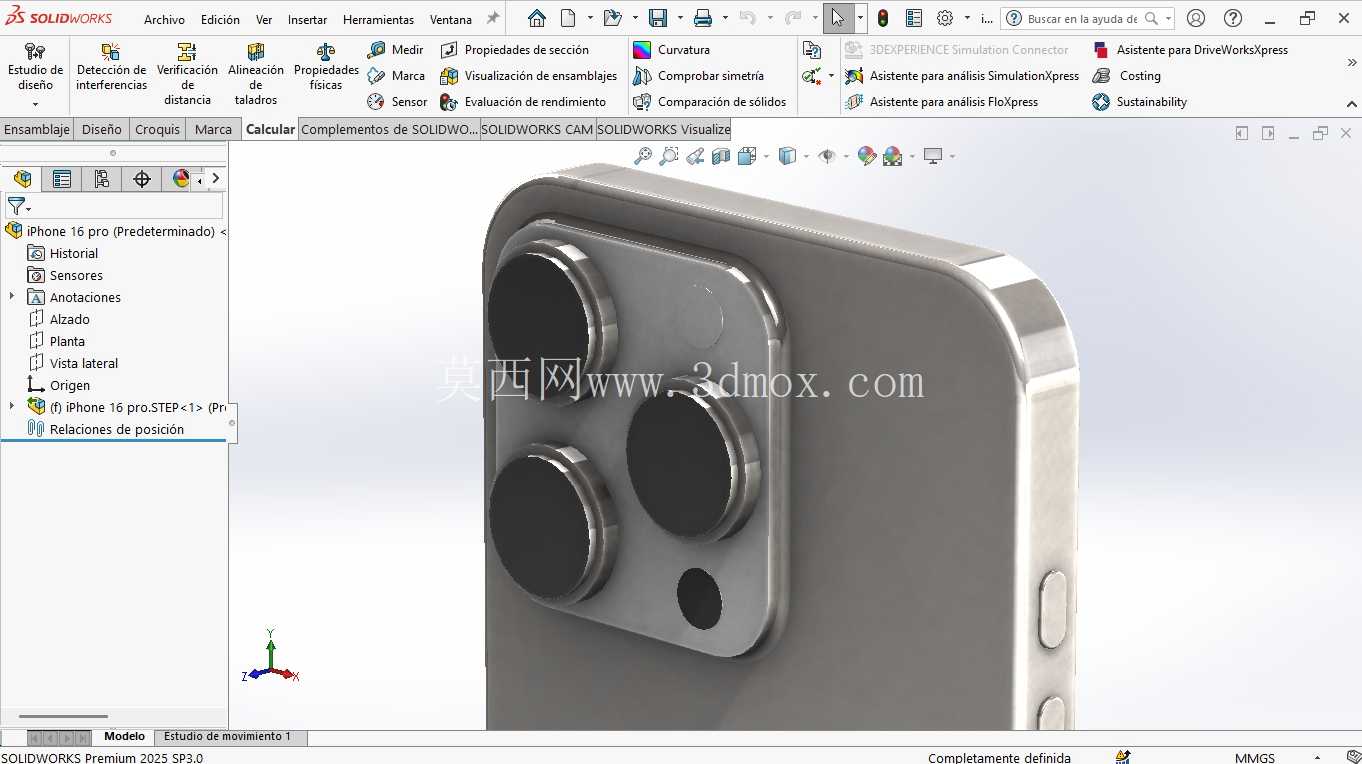Create a new document via New icon
Viewport: 1362px width, 764px height.
568,18
